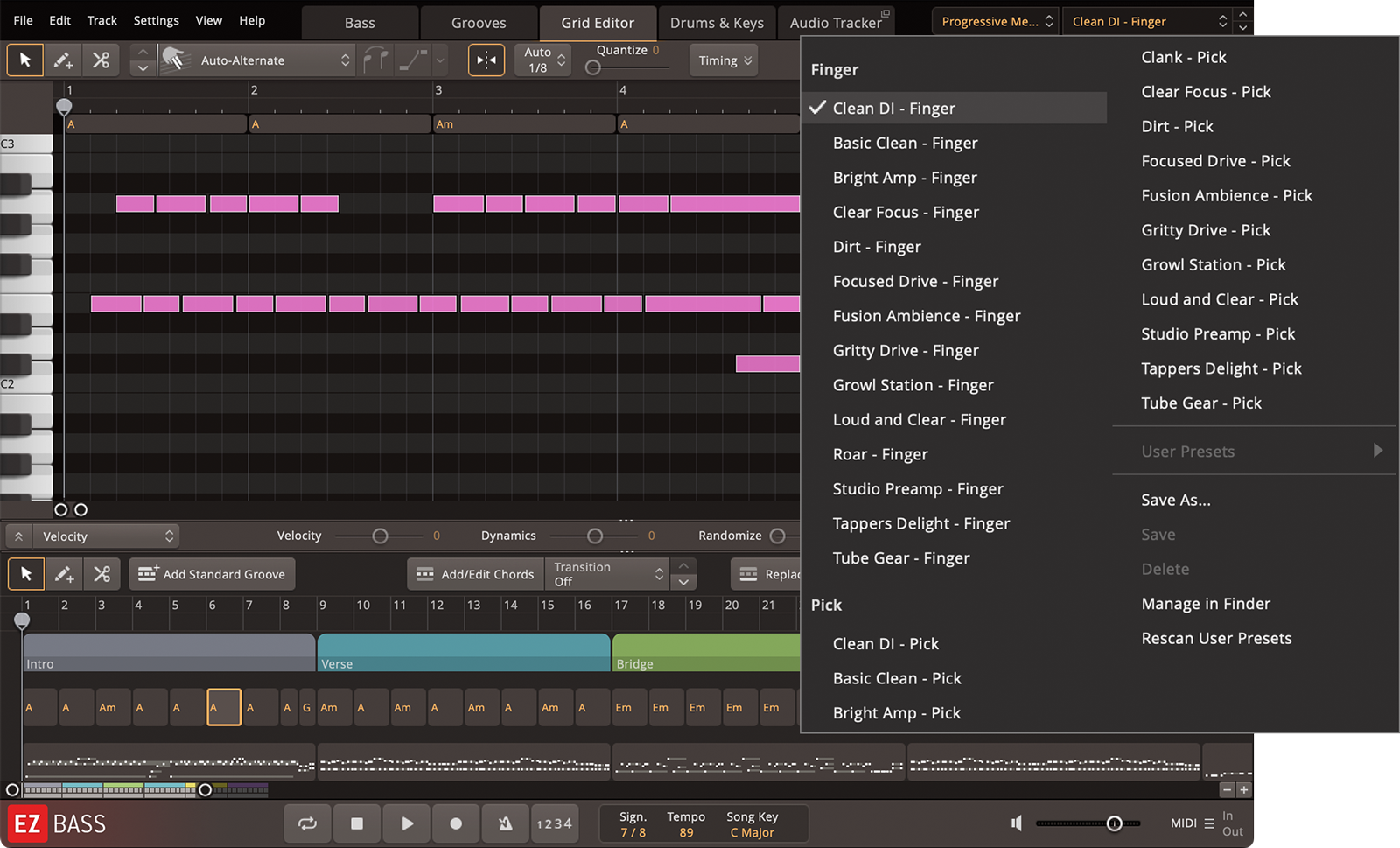Start playback with the play button
Image resolution: width=1400 pixels, height=848 pixels.
pyautogui.click(x=407, y=823)
